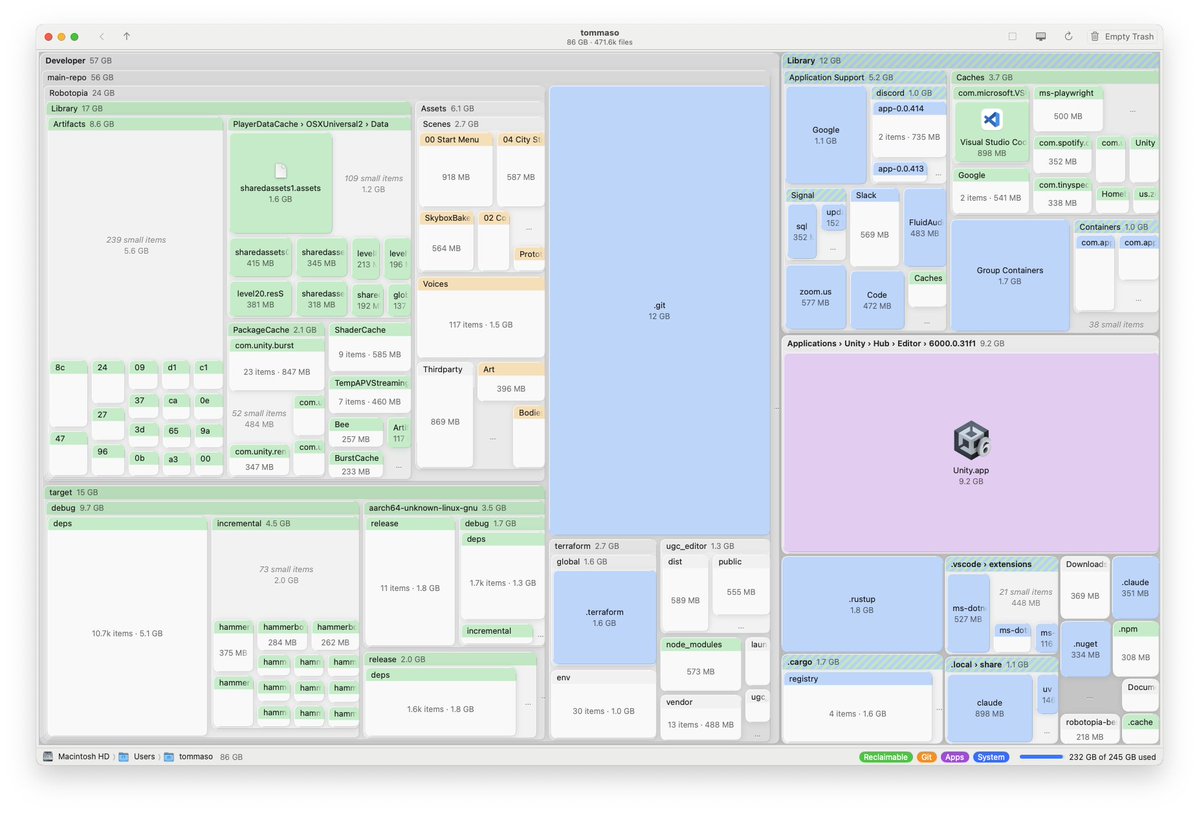1199x813 pixels.
Task: Click Users label in path bar
Action: coord(144,756)
